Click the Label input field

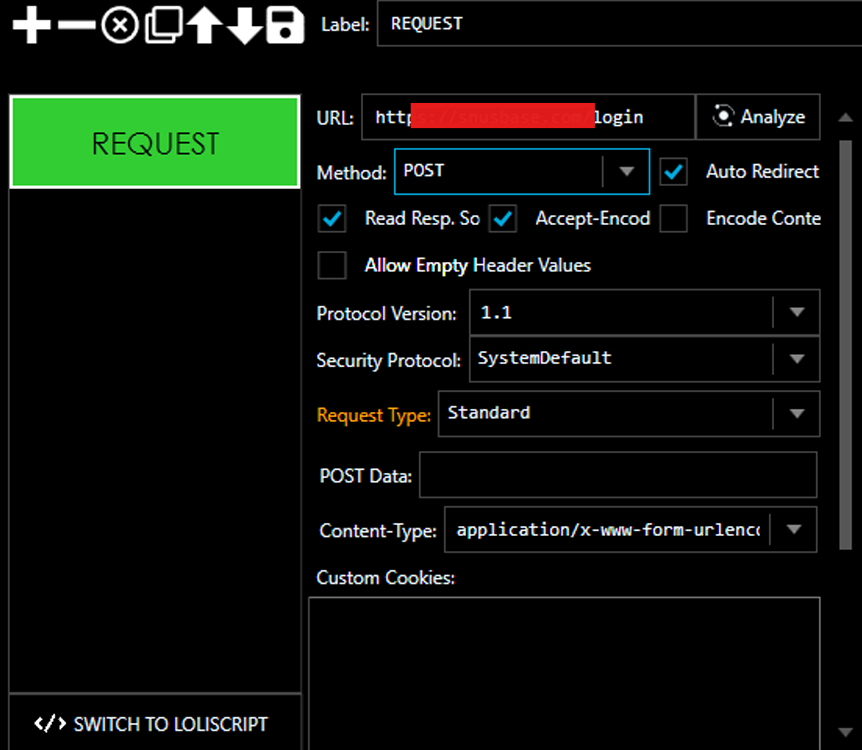620,24
